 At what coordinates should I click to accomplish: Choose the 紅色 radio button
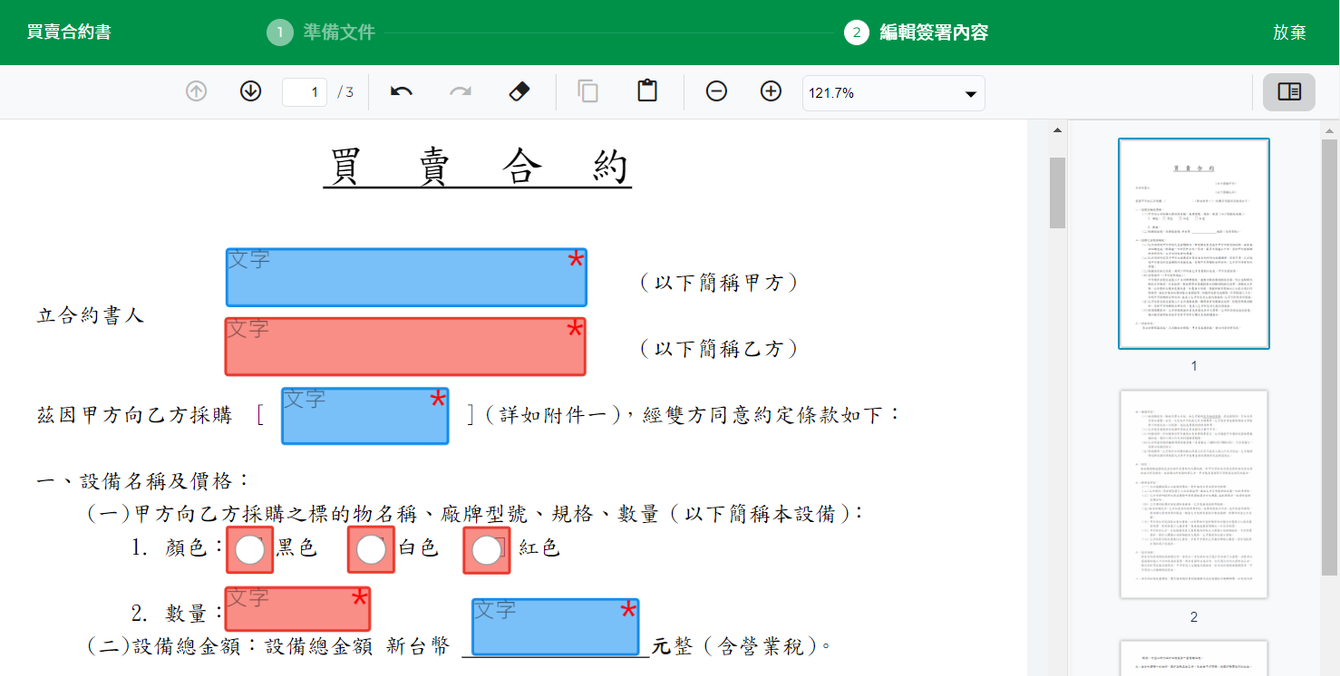point(487,550)
